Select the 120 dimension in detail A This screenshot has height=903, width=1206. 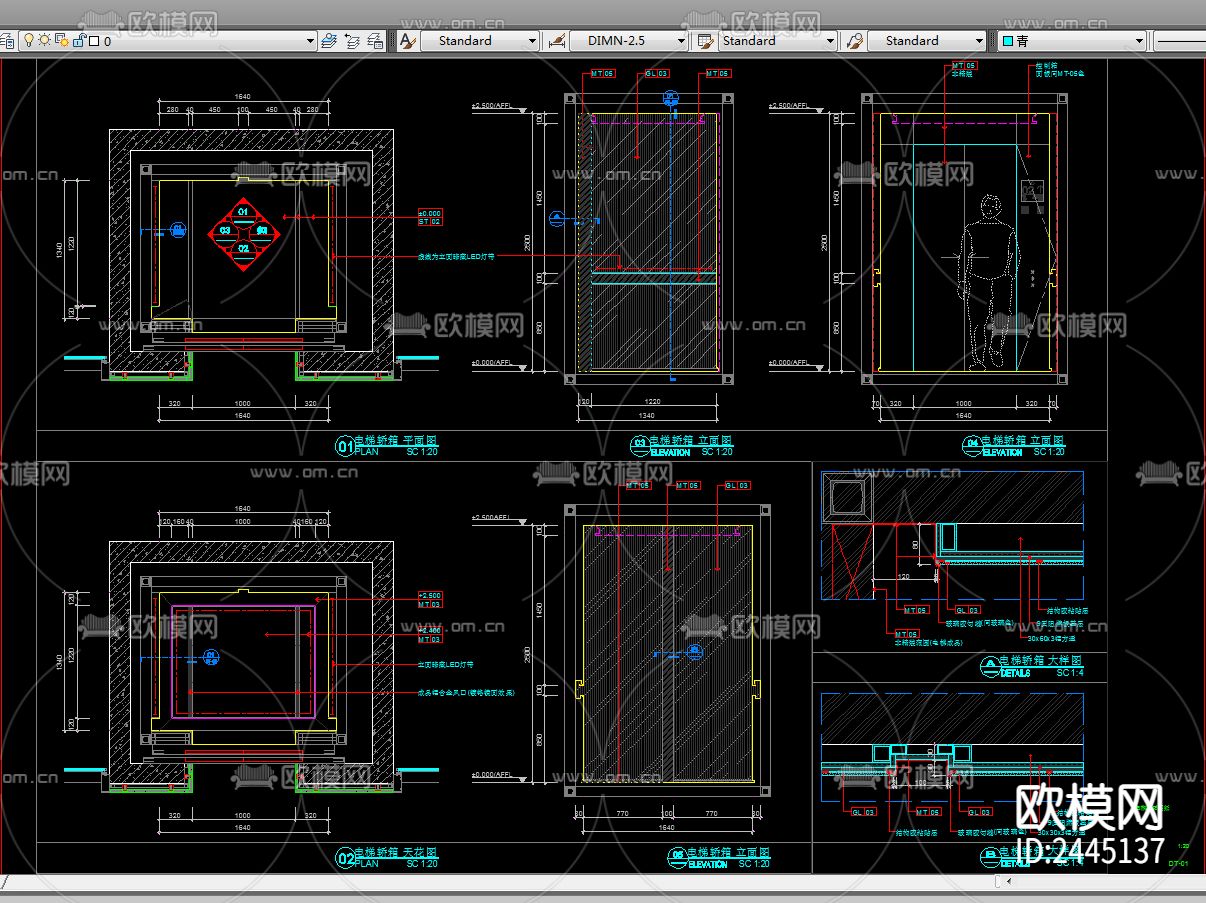click(903, 576)
